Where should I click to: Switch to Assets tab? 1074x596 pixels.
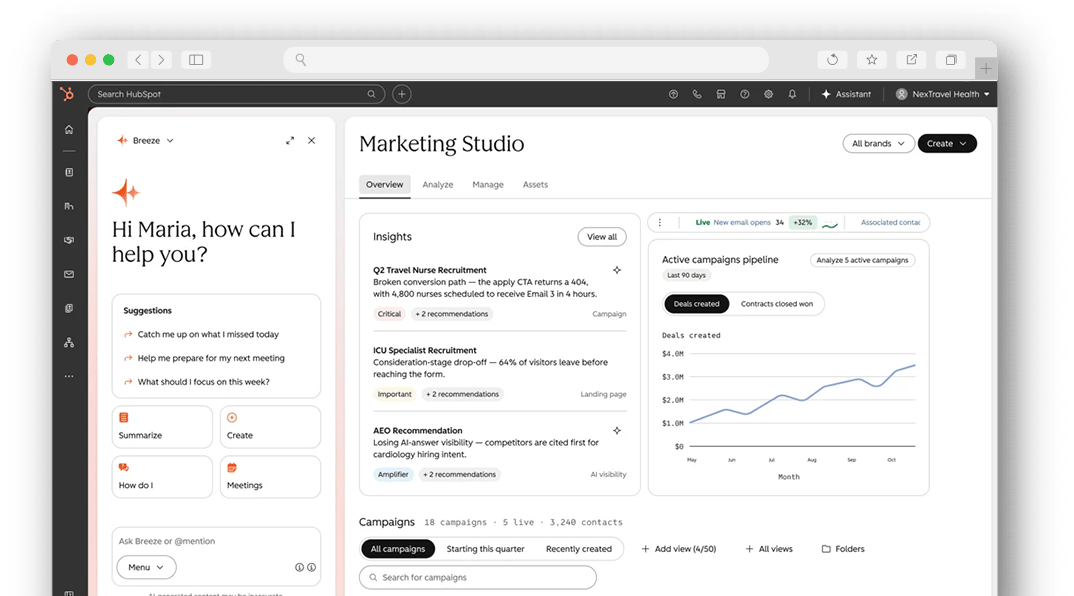click(535, 185)
